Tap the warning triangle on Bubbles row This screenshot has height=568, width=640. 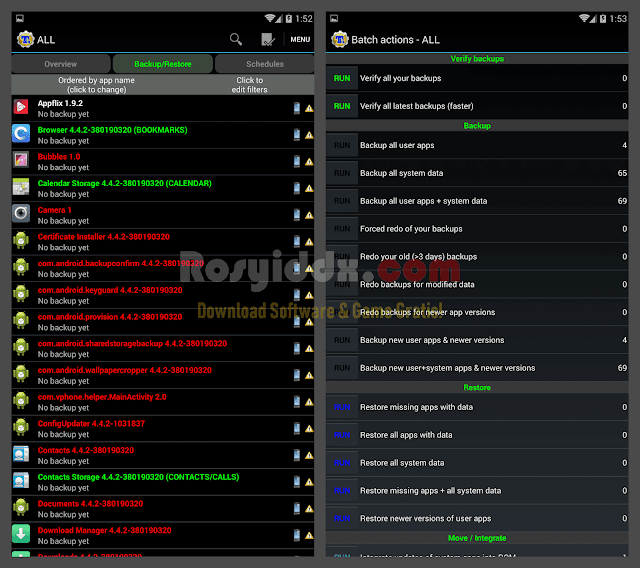tap(309, 162)
